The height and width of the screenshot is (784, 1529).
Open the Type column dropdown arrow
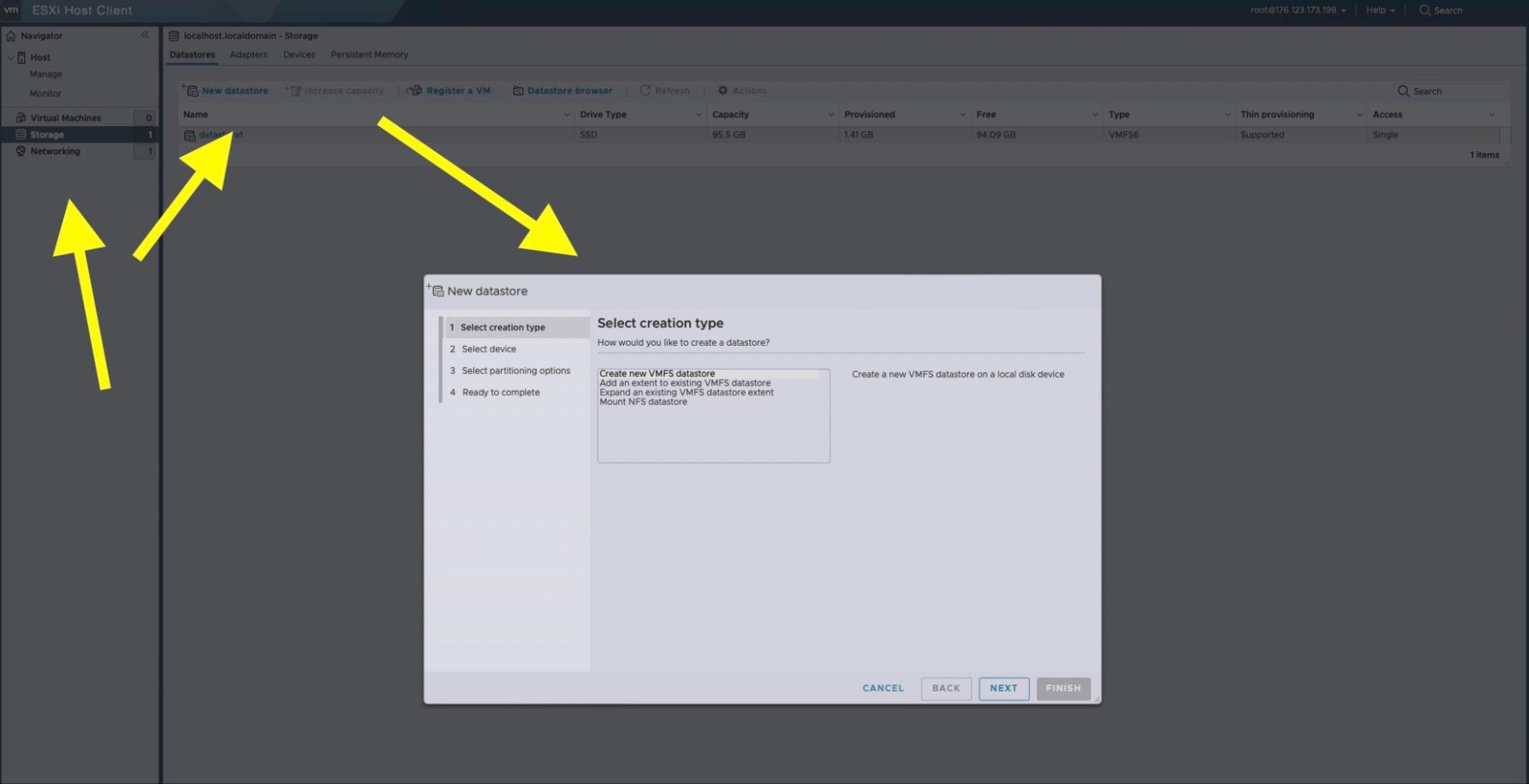pos(1228,115)
